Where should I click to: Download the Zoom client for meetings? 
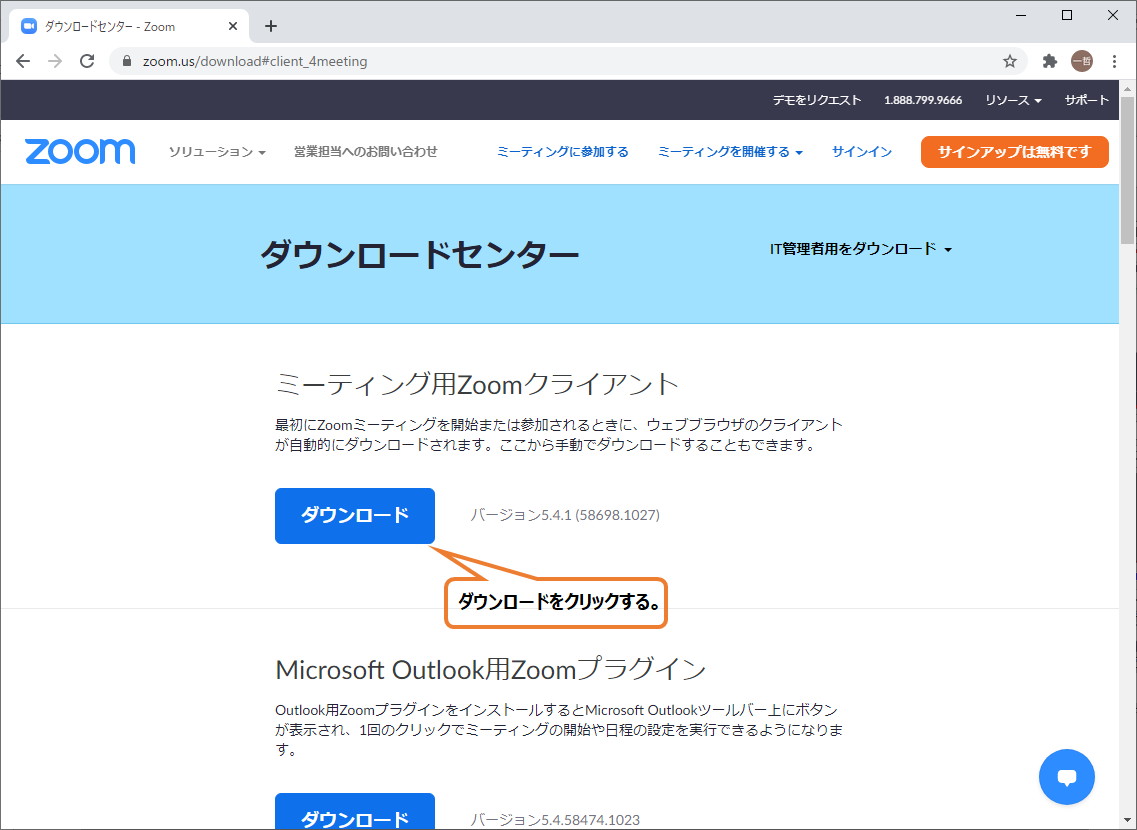(355, 516)
